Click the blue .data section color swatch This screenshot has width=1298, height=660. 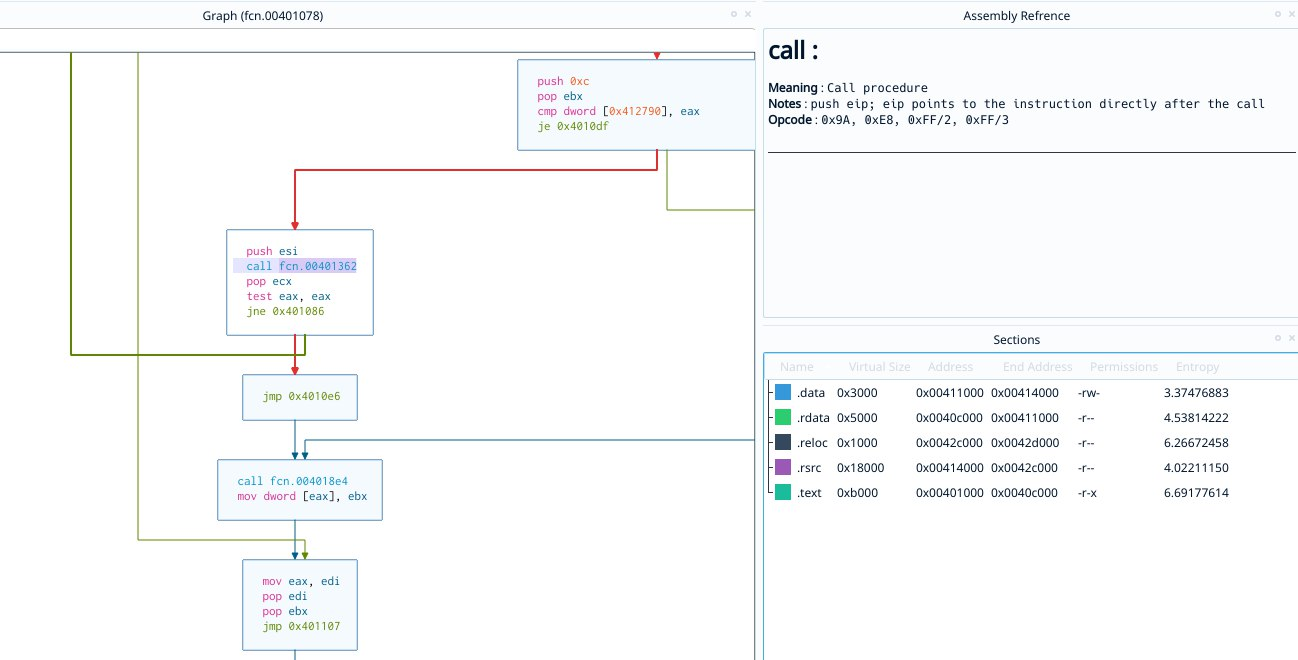(785, 392)
